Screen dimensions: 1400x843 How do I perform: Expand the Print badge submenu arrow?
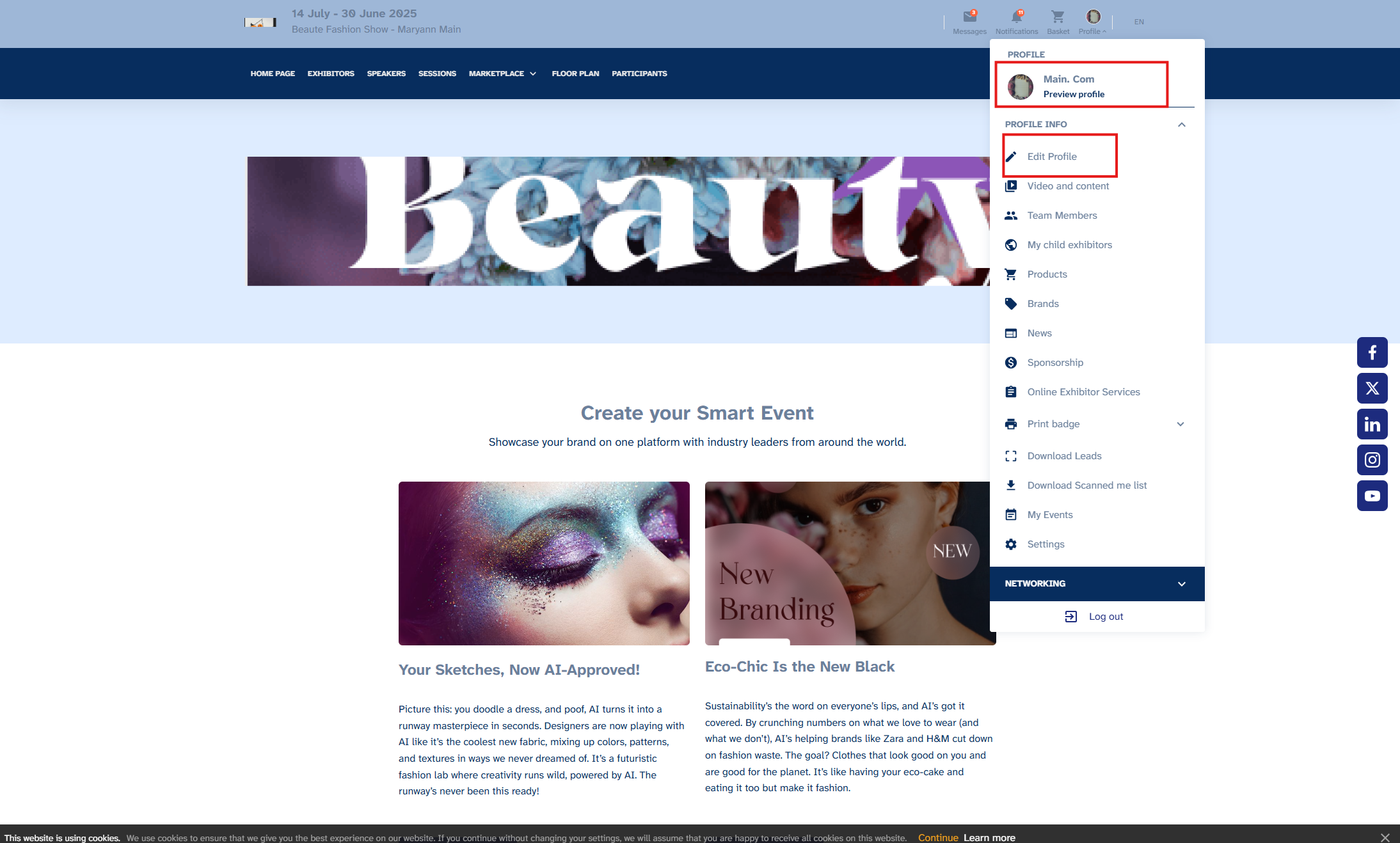coord(1181,424)
